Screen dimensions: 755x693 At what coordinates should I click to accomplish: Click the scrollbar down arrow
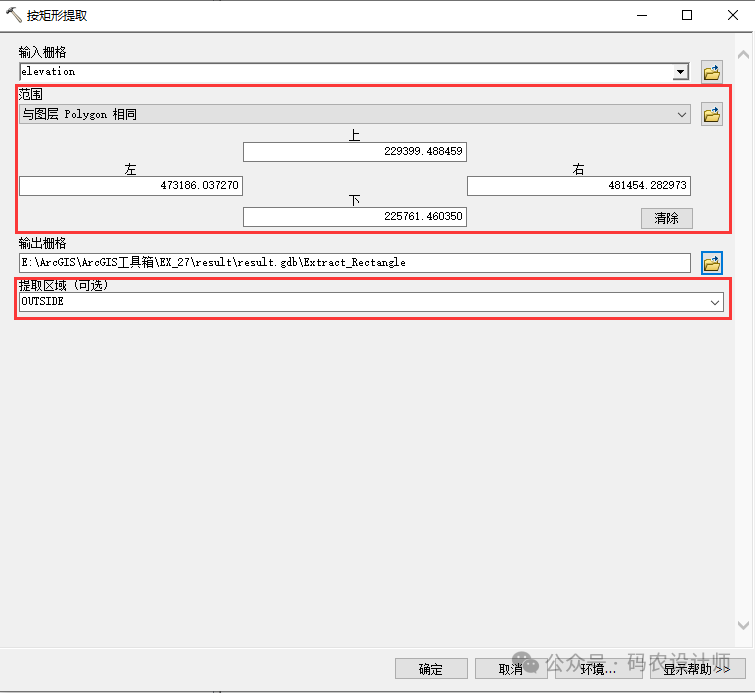[744, 625]
